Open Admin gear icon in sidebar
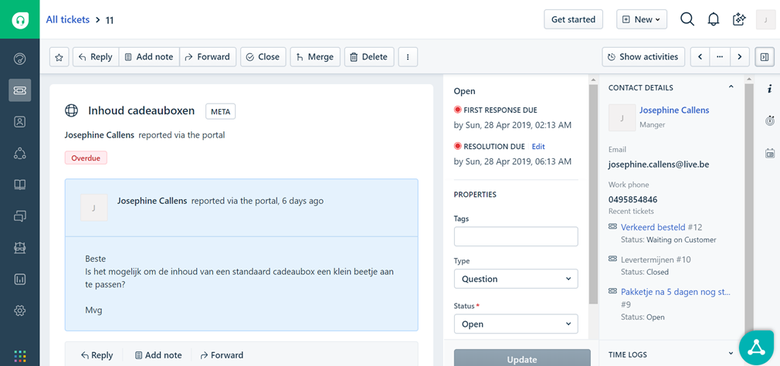Viewport: 780px width, 366px height. coord(20,310)
